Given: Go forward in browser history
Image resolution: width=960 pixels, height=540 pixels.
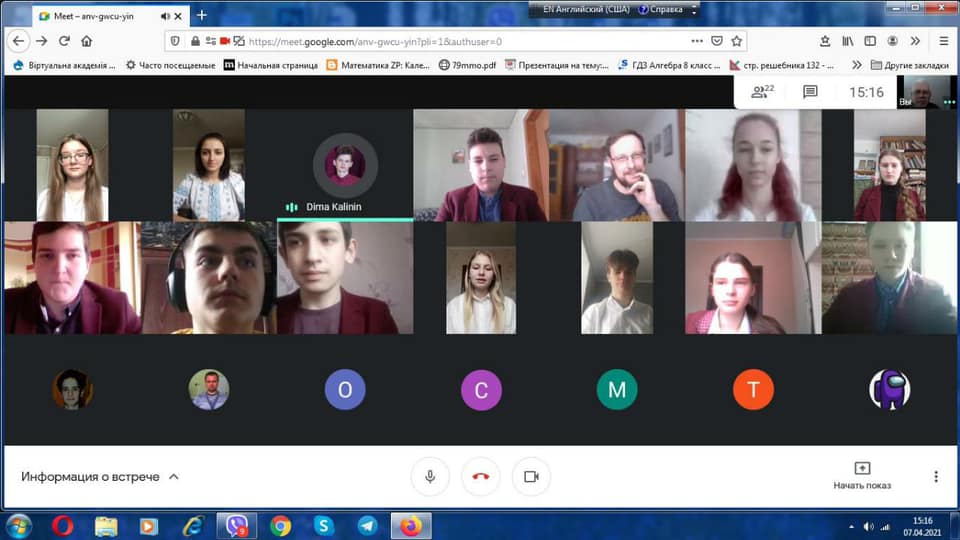Looking at the screenshot, I should 42,41.
